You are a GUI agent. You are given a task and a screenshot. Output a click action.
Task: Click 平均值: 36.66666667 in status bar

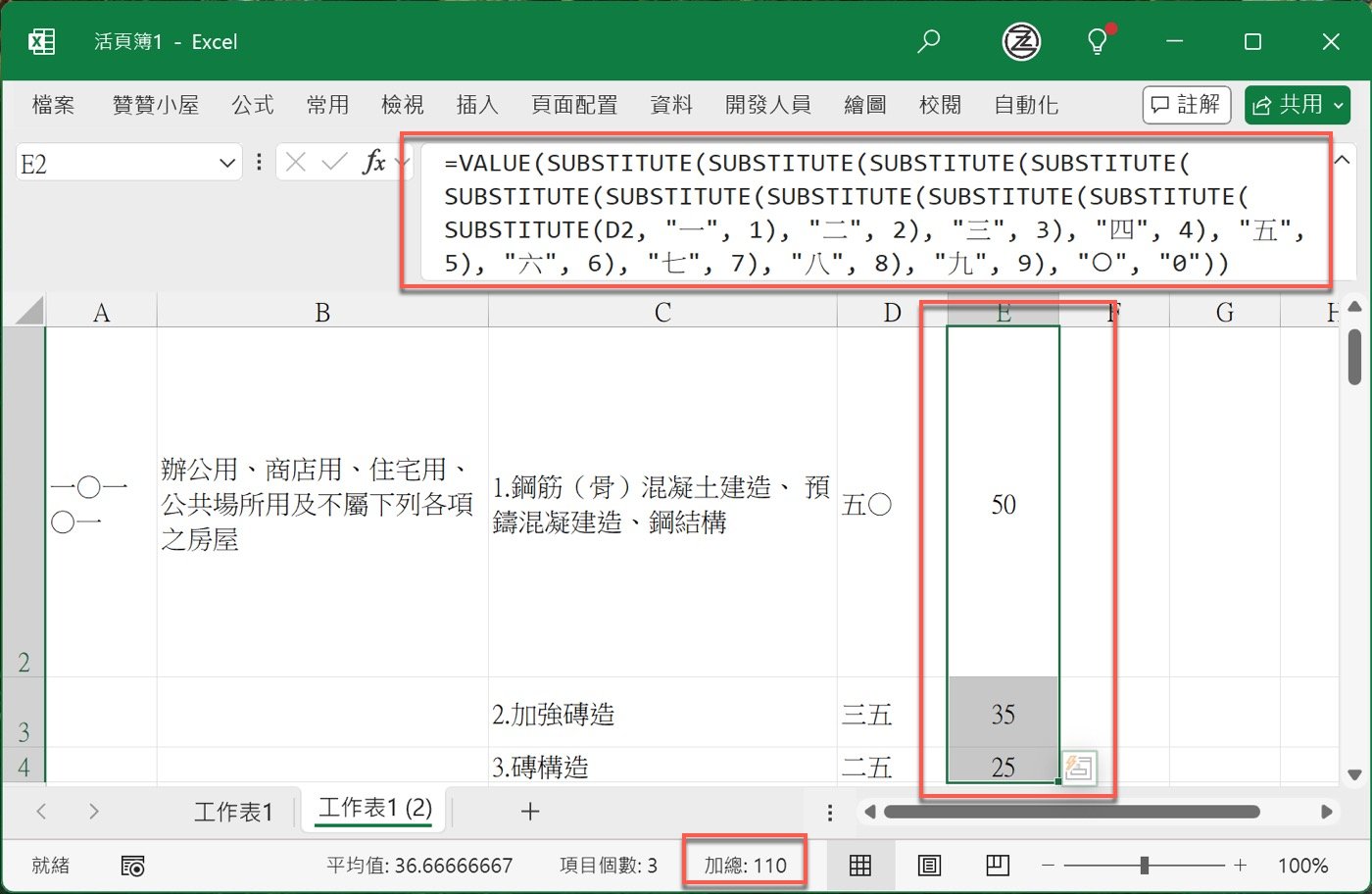click(419, 866)
